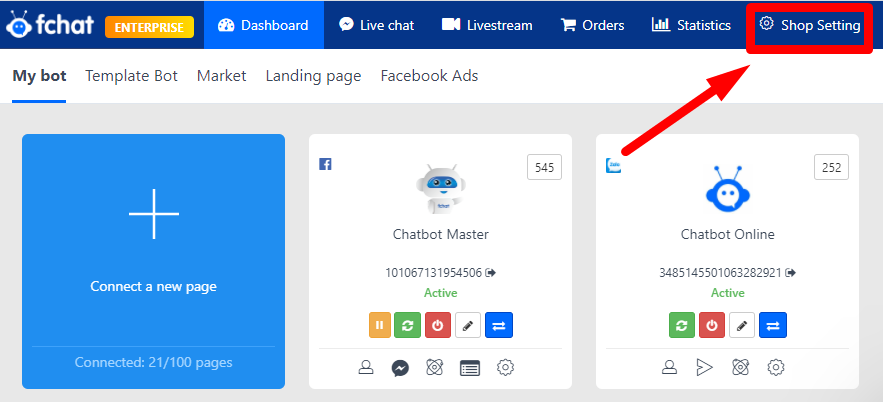The width and height of the screenshot is (883, 402).
Task: Click page ID 3485145501063282921
Action: coord(720,273)
